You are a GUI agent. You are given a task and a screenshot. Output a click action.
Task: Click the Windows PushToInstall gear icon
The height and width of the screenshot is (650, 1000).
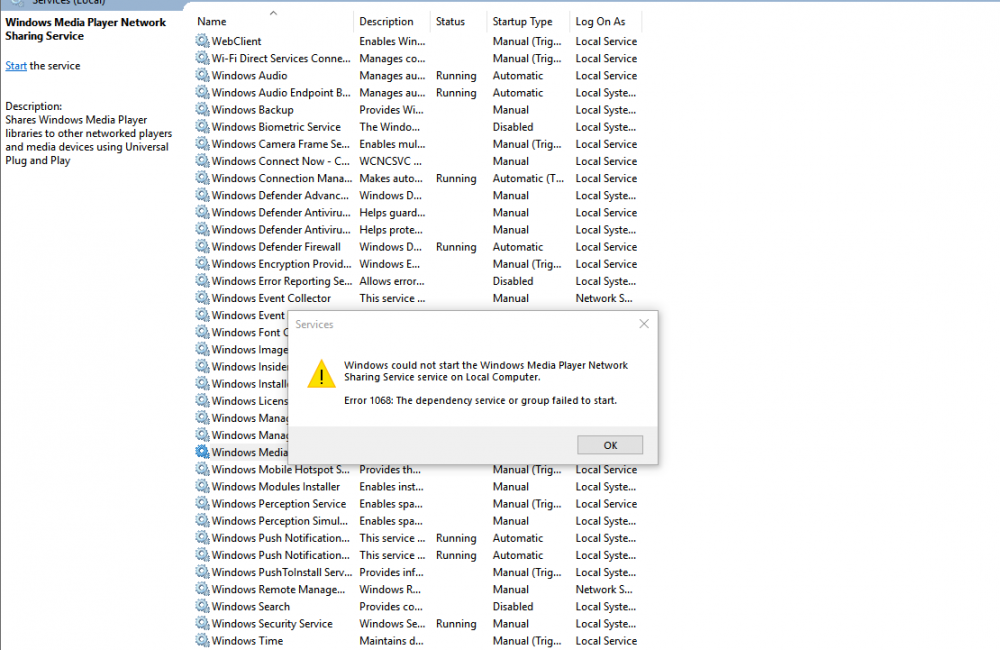click(x=202, y=572)
